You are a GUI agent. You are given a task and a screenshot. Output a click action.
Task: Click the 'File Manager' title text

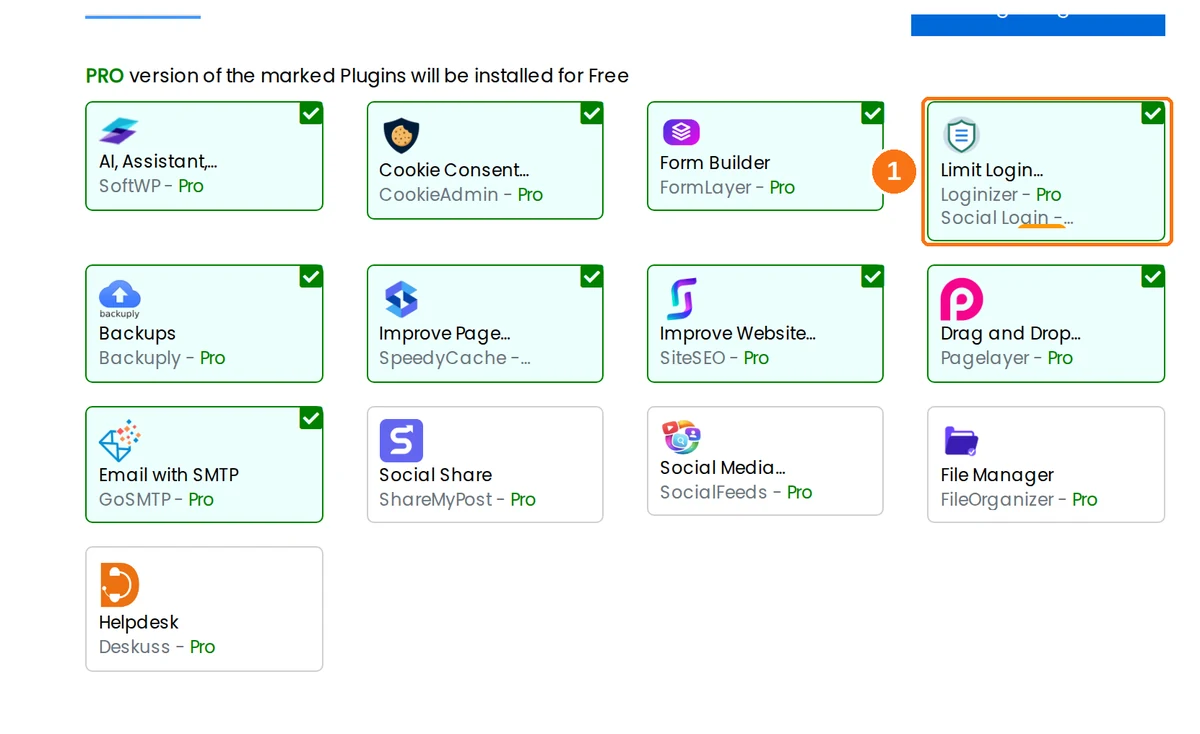[x=998, y=475]
